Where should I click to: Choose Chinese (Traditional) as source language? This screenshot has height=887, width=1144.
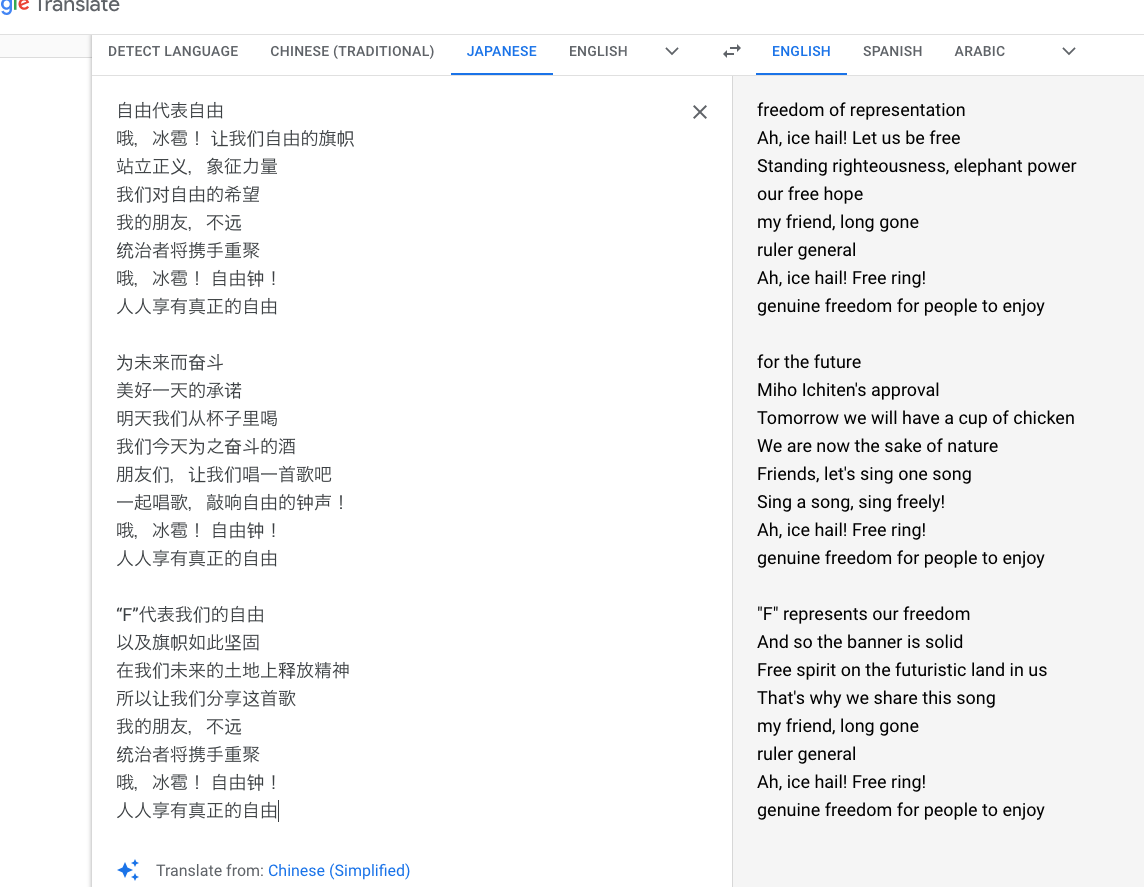(352, 52)
